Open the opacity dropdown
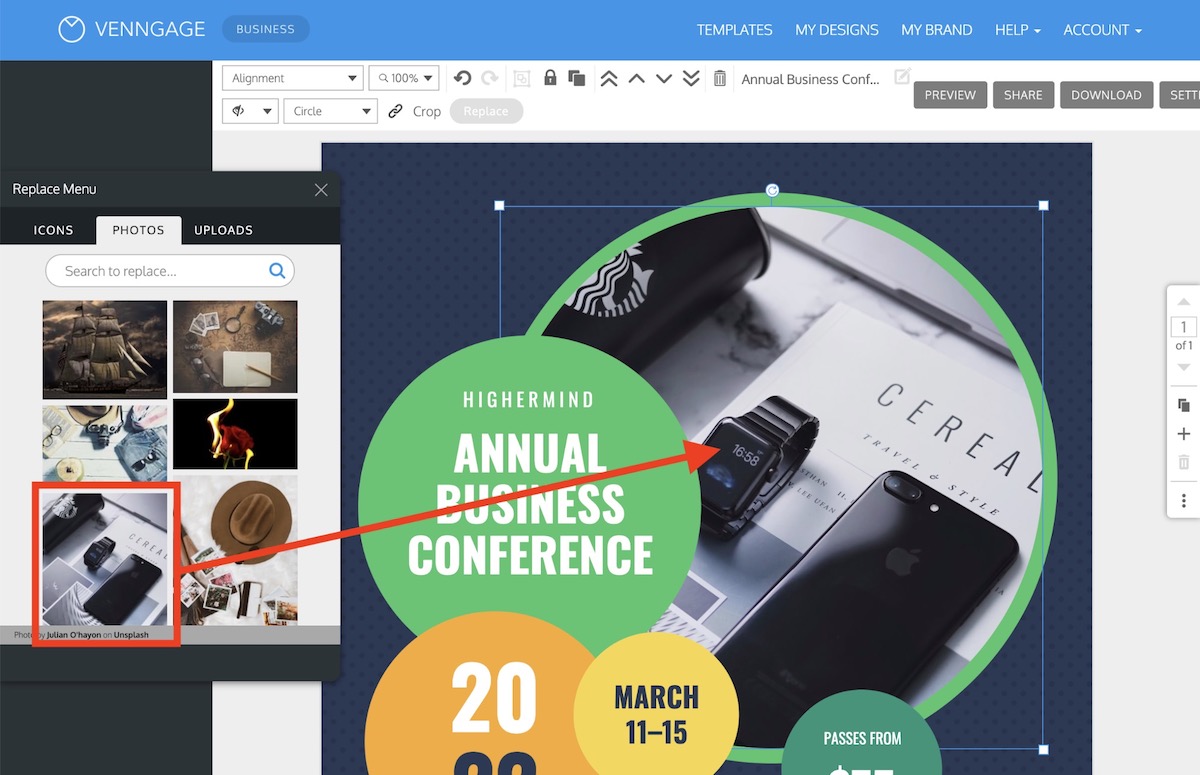Screen dimensions: 1200x775 (x=250, y=111)
